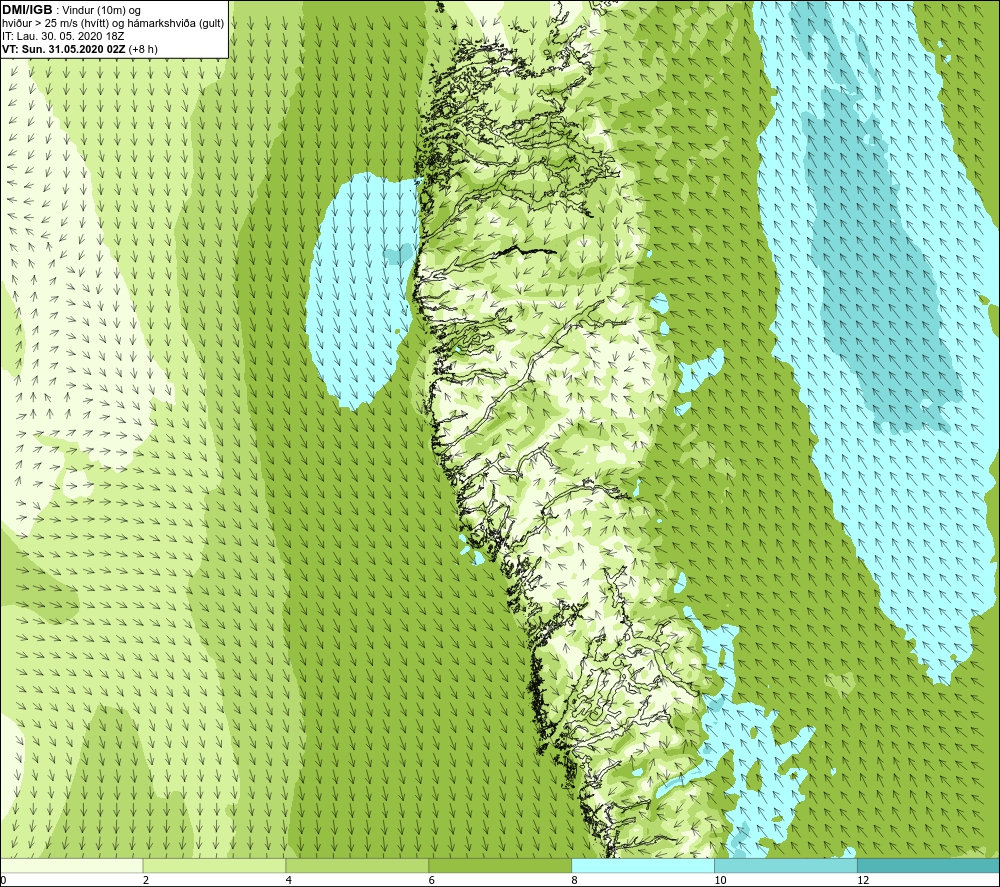Click the 'IT: Lau. 30. 05. 2020 18Z' line
1000x887 pixels.
[63, 36]
